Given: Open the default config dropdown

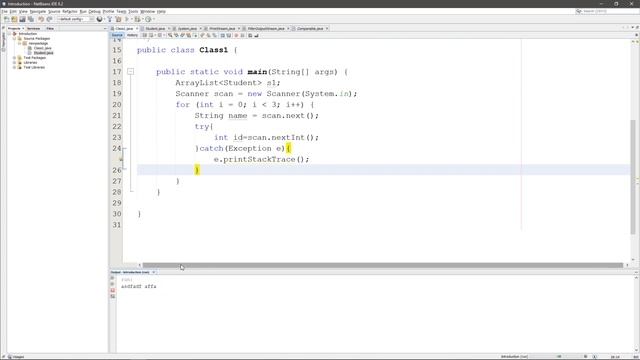Looking at the screenshot, I should [x=76, y=19].
